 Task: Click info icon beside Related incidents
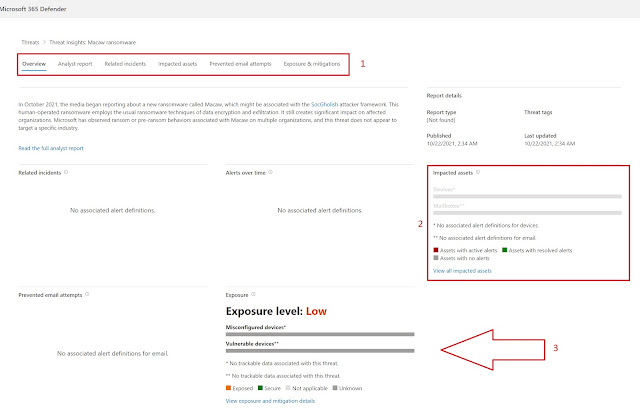[66, 172]
